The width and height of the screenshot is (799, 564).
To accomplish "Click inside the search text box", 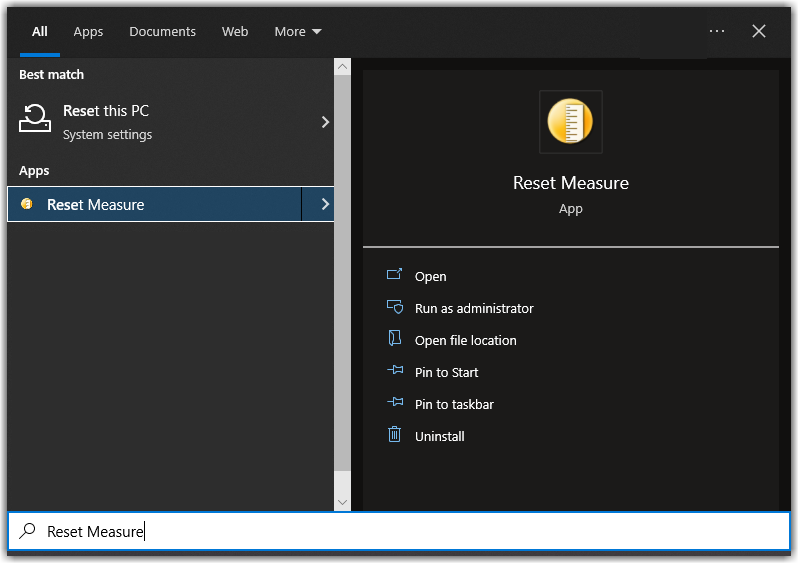I will click(399, 531).
